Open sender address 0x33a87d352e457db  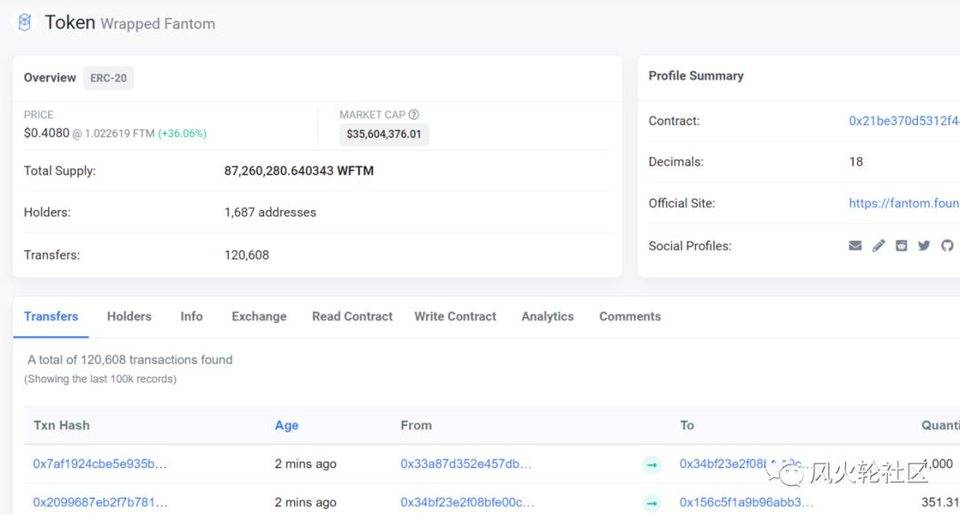(x=466, y=464)
